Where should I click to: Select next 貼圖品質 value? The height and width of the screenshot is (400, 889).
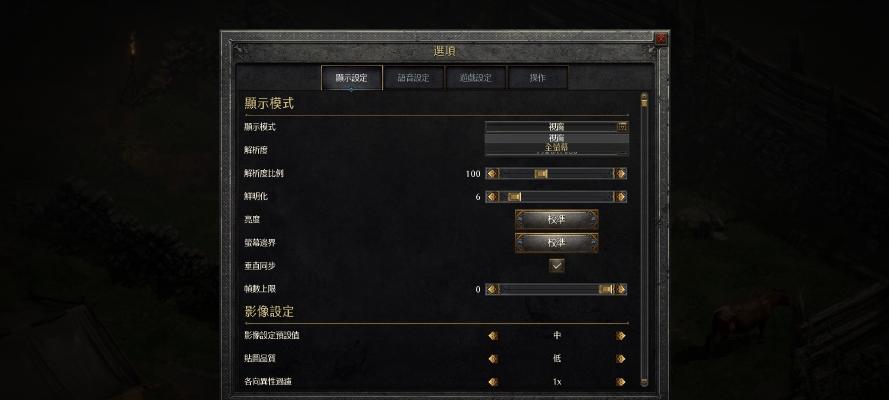pos(621,359)
